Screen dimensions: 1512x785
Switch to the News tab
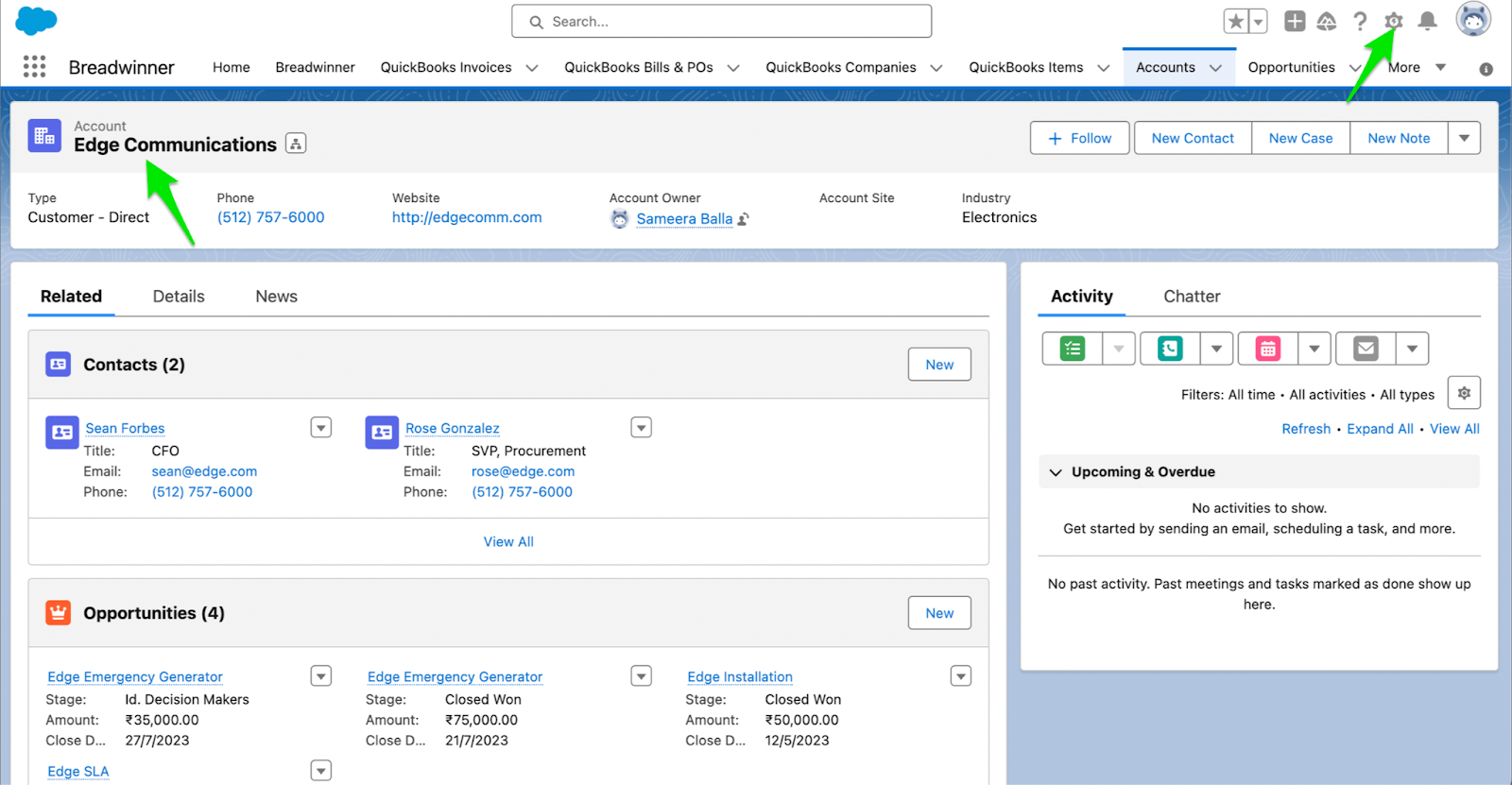click(x=276, y=296)
